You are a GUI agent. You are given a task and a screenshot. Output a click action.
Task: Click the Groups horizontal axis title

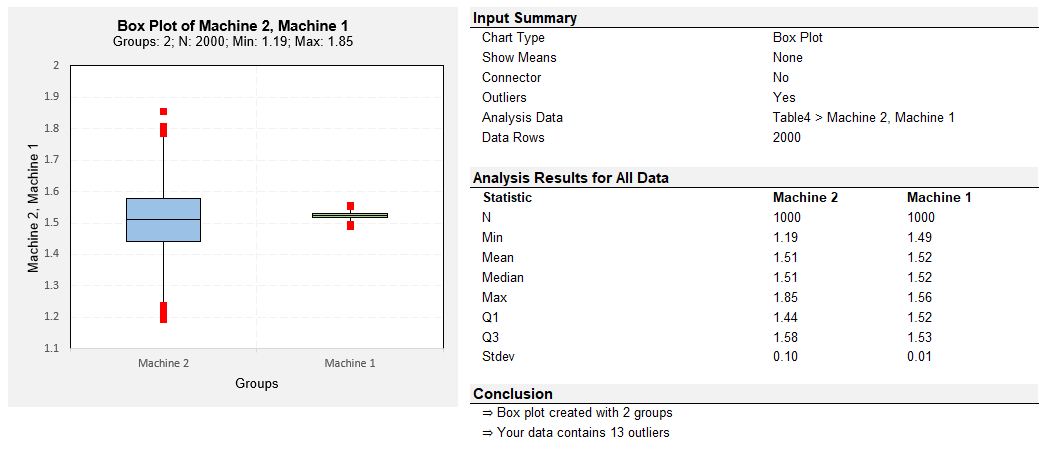click(256, 384)
